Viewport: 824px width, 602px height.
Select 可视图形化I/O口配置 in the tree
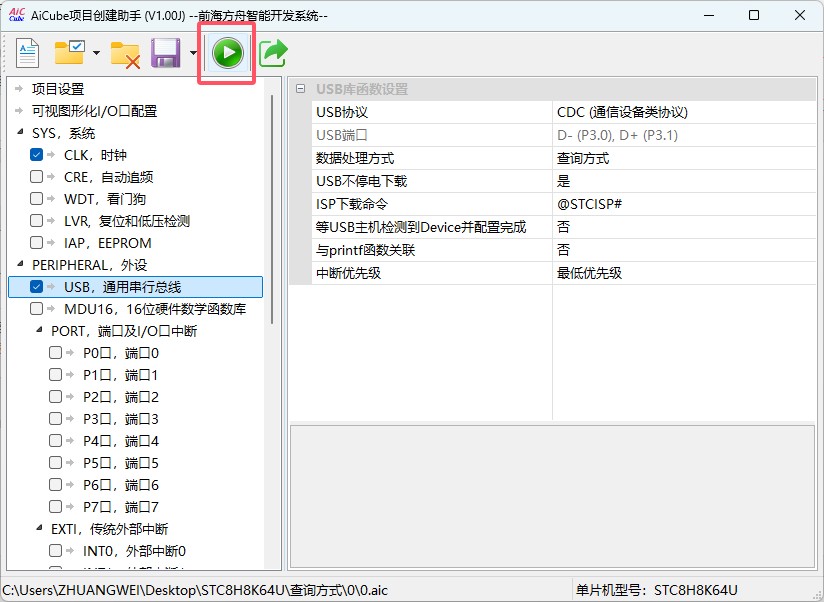tap(95, 111)
